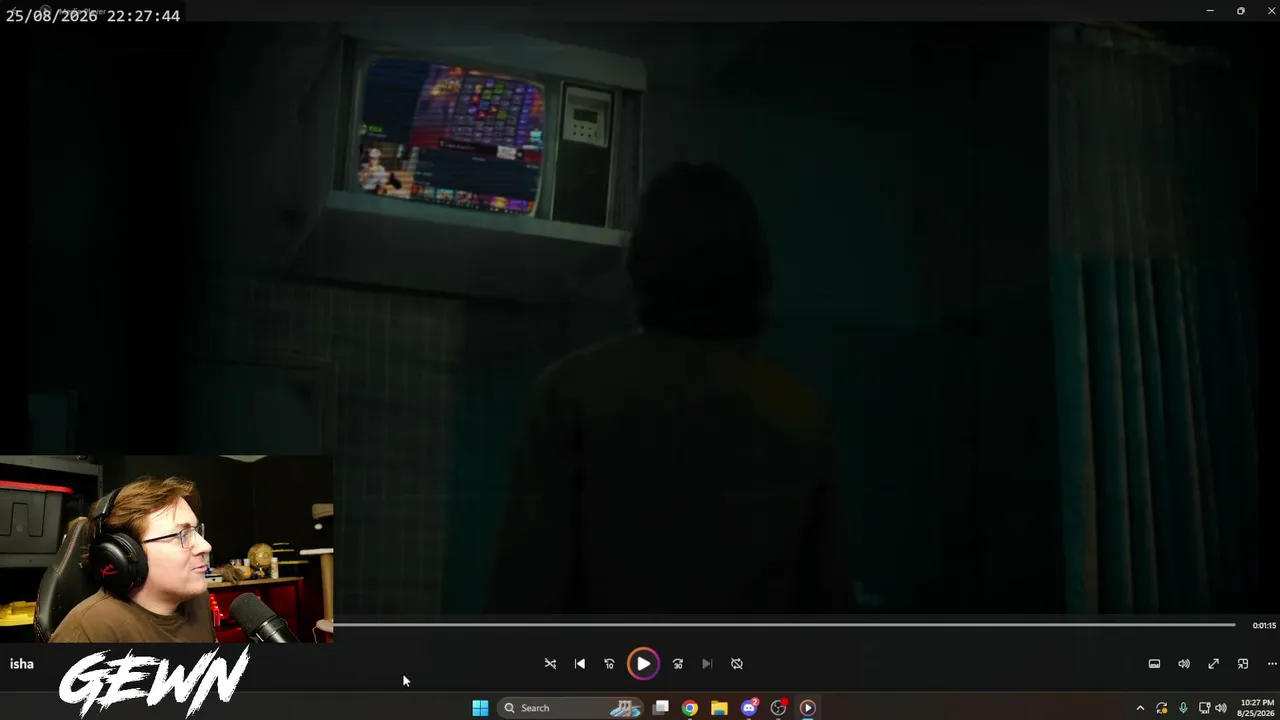Open the player's more options menu
This screenshot has height=720, width=1280.
(x=1272, y=663)
